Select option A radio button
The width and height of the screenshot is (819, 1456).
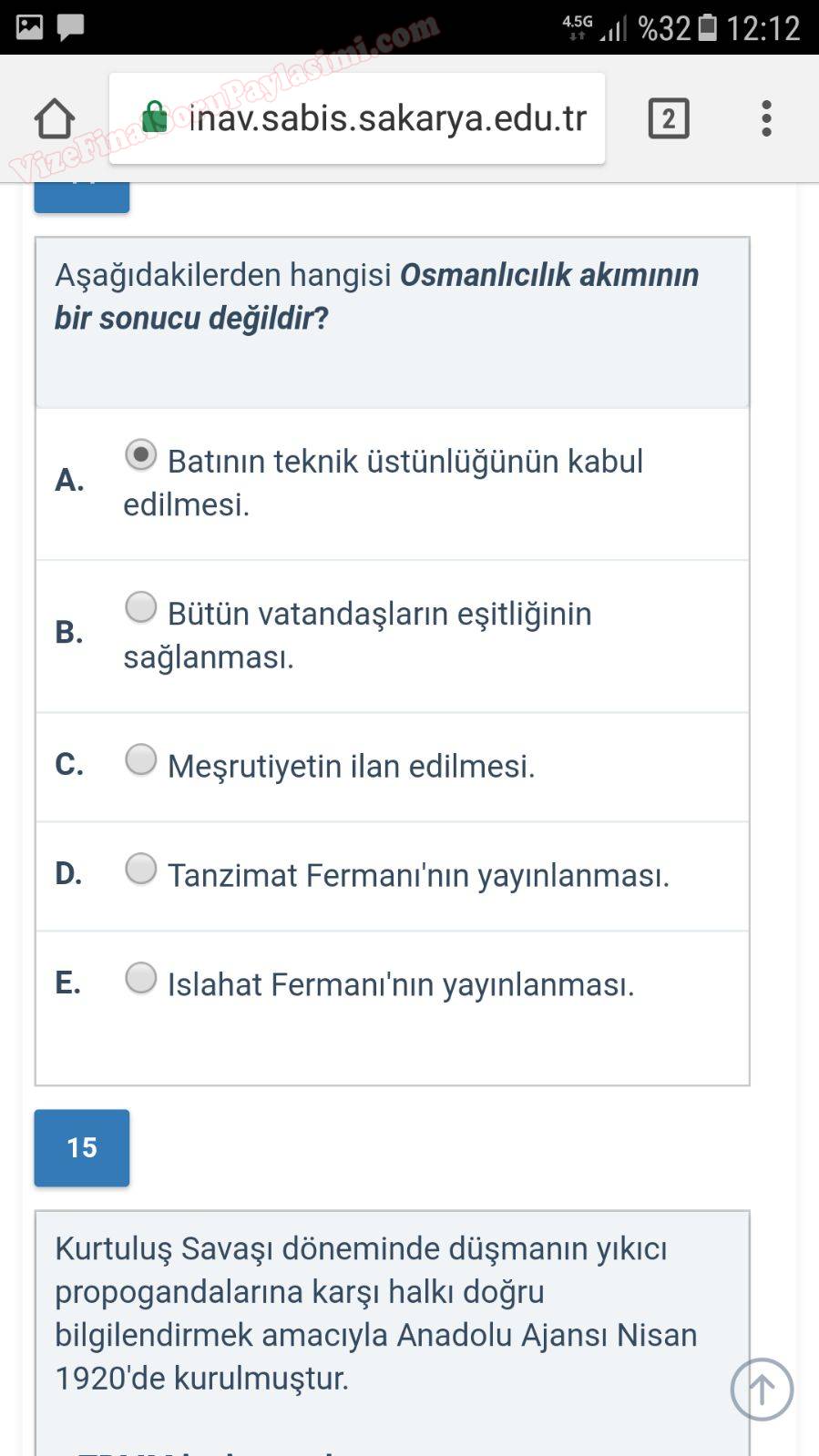pos(141,454)
